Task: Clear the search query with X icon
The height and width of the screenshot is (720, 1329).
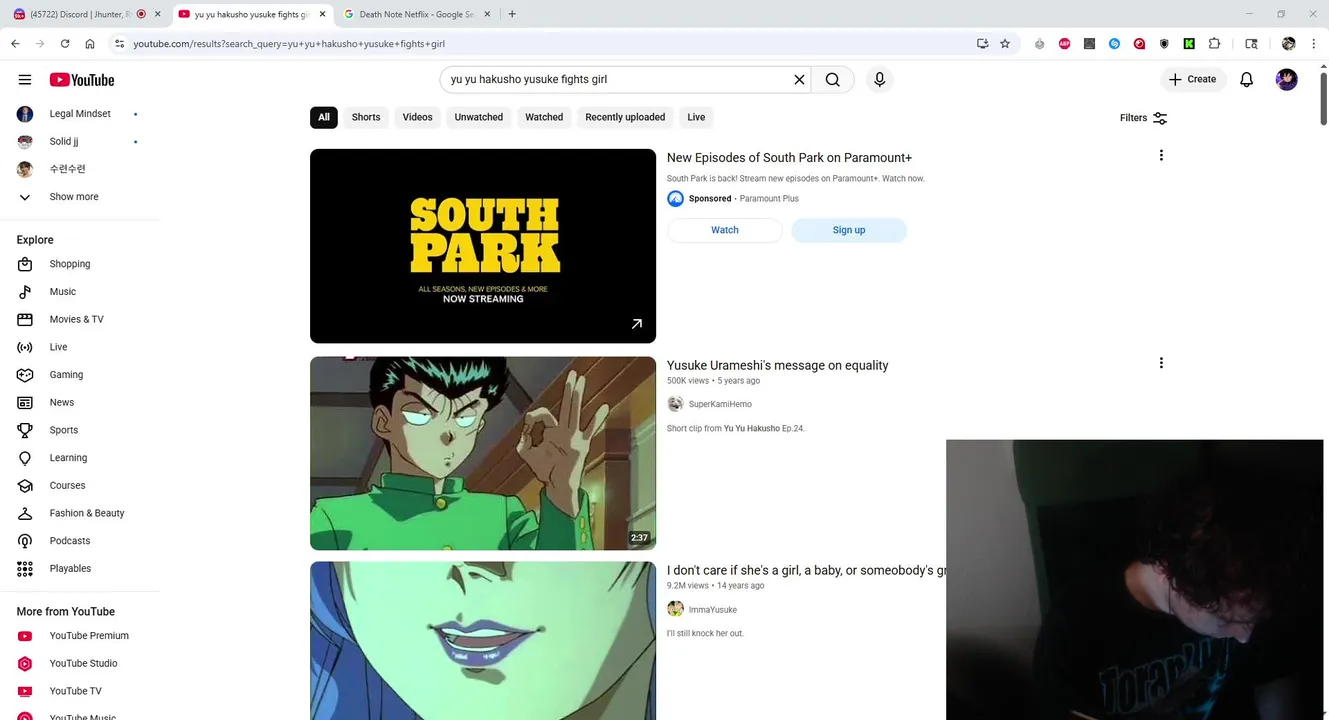Action: (799, 80)
